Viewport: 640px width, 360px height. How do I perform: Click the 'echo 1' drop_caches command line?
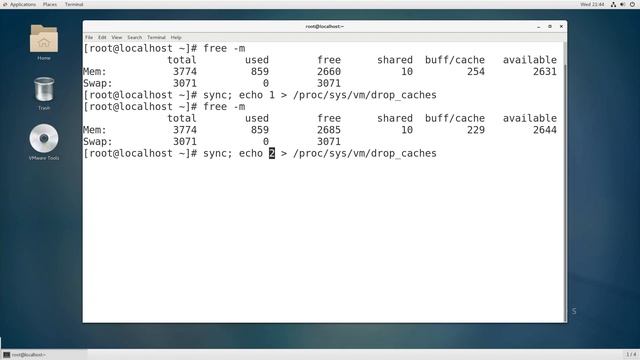[260, 95]
